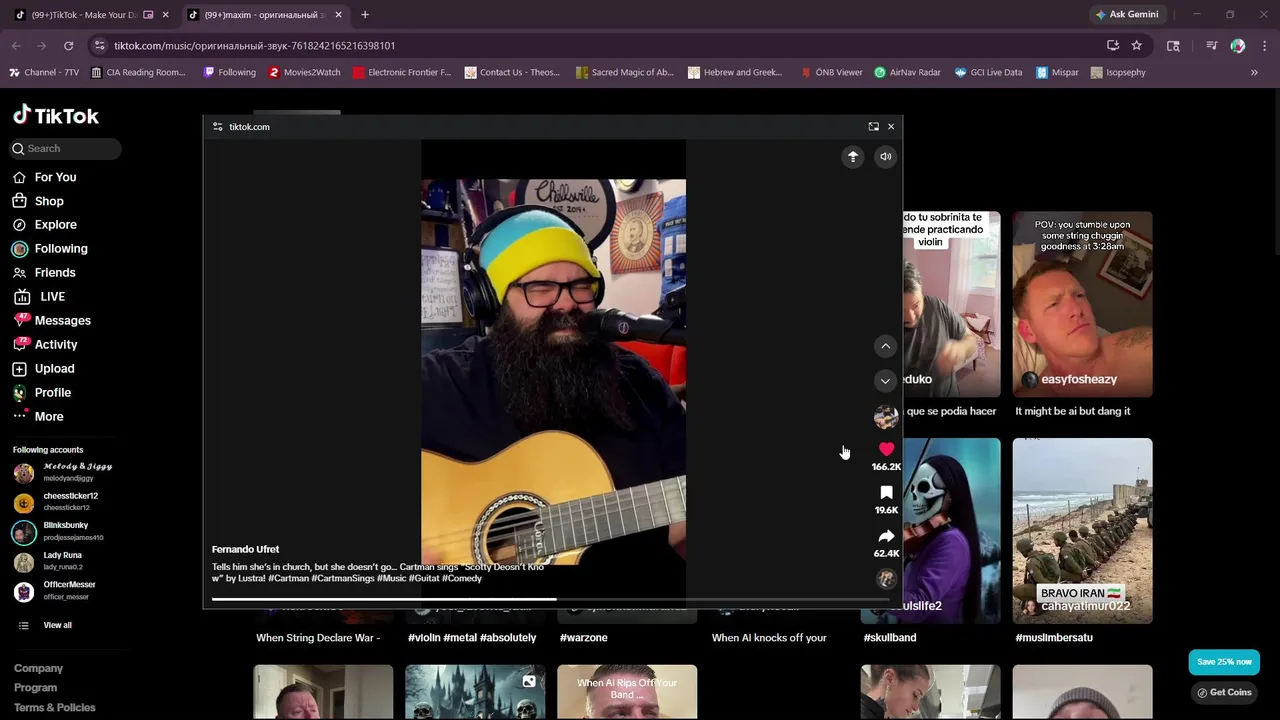This screenshot has height=720, width=1280.
Task: Expand the Company footer section
Action: (39, 668)
